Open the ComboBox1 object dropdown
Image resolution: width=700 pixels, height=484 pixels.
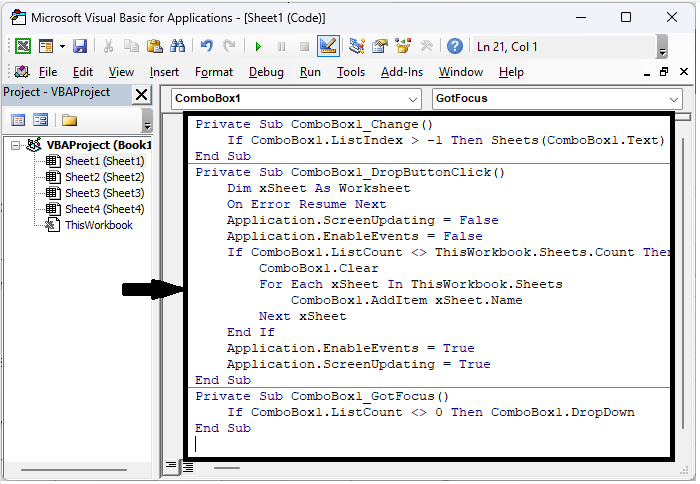pyautogui.click(x=413, y=99)
